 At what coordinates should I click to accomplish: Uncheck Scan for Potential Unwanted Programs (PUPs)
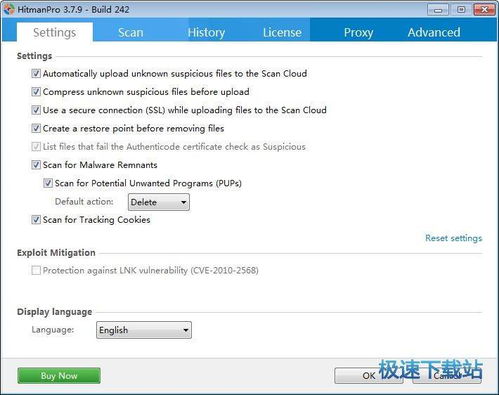pos(48,183)
